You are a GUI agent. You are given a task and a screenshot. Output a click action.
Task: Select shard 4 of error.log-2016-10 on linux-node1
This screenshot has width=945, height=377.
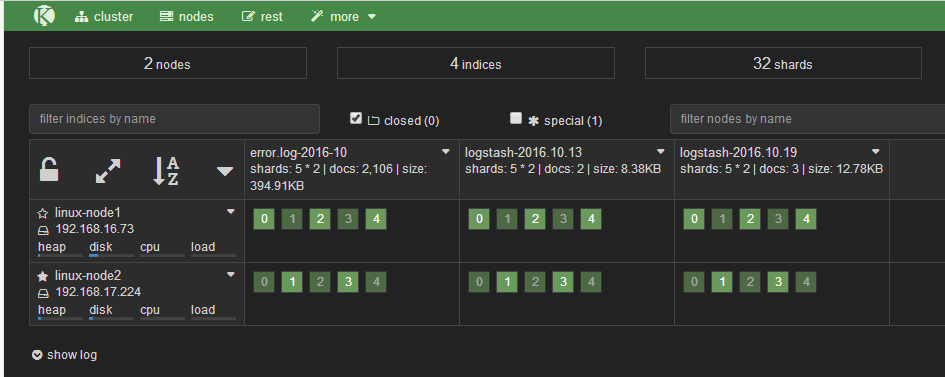tap(376, 219)
